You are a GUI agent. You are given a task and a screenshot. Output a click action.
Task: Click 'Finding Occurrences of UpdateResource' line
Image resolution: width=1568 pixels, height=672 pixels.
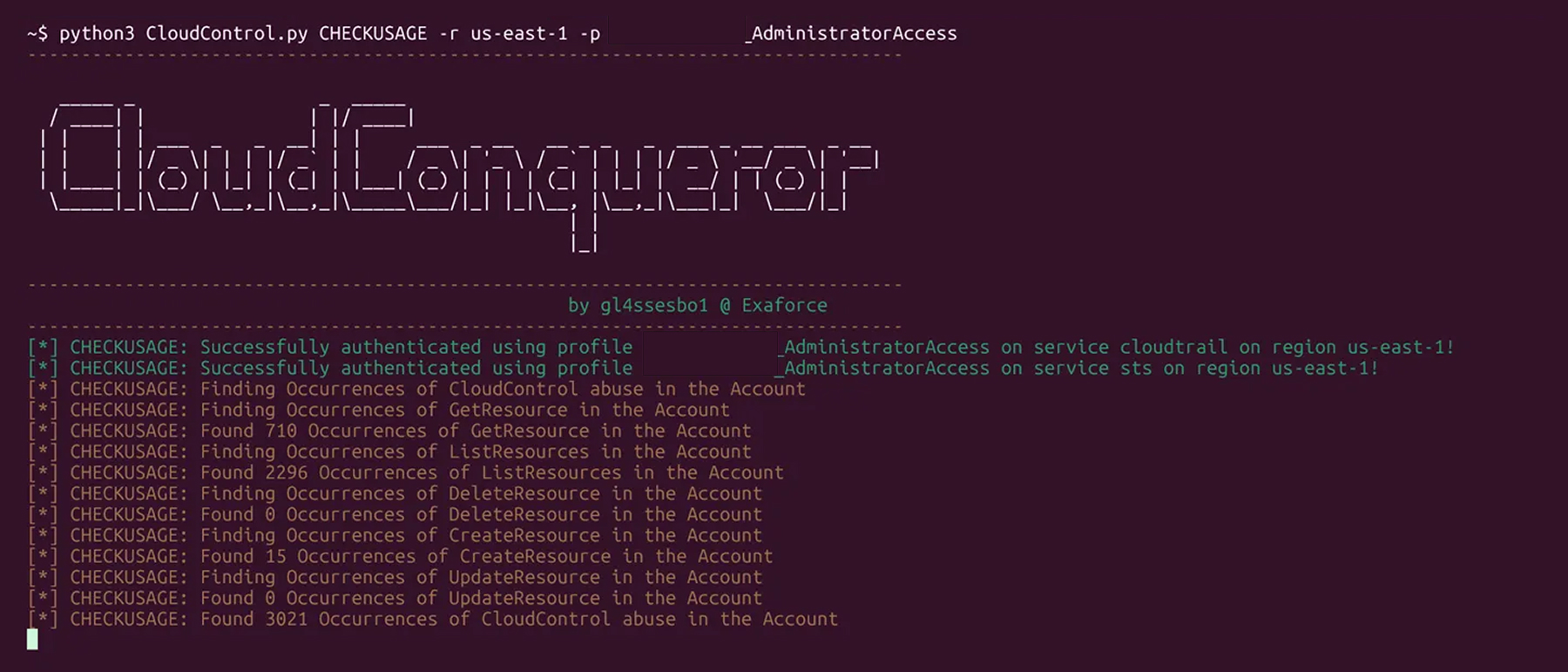point(395,577)
